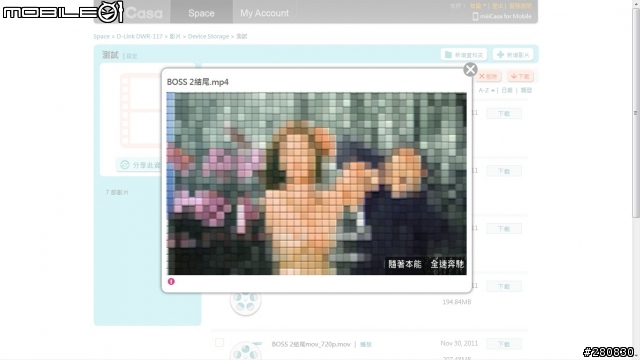The image size is (640, 360).
Task: Click the folder icon in 新增資料夾
Action: coord(448,55)
